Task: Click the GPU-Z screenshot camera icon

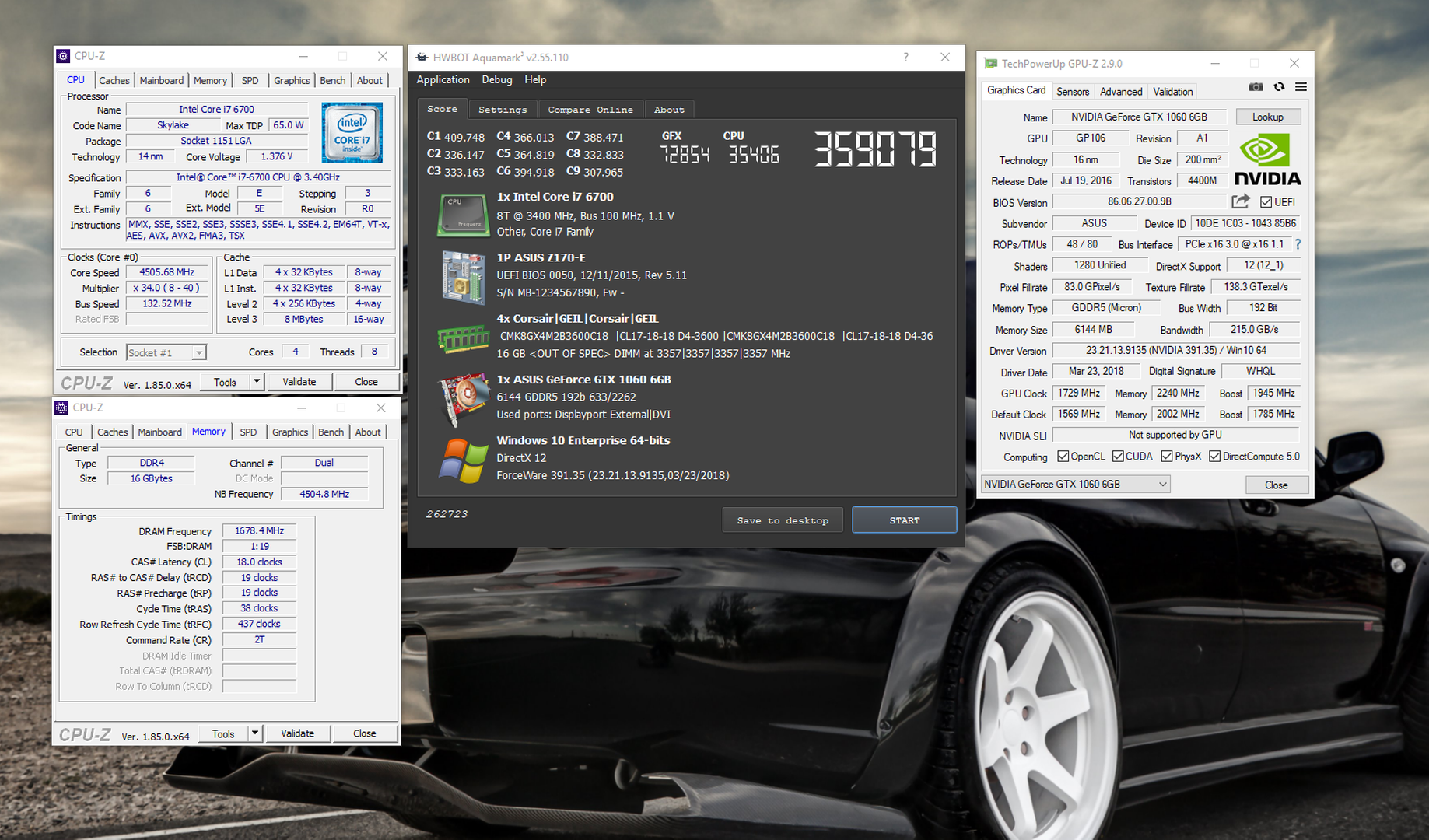Action: tap(1256, 87)
